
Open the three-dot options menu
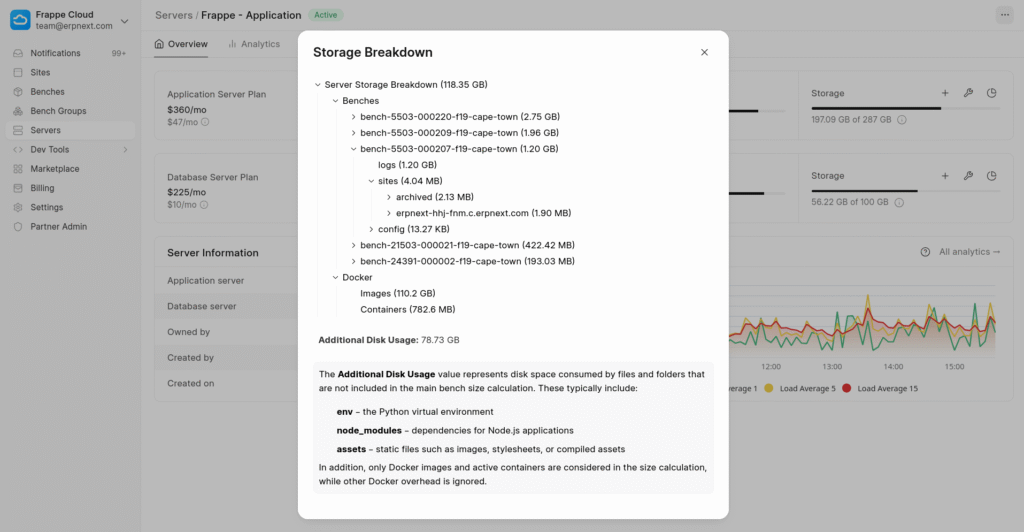click(x=1003, y=15)
